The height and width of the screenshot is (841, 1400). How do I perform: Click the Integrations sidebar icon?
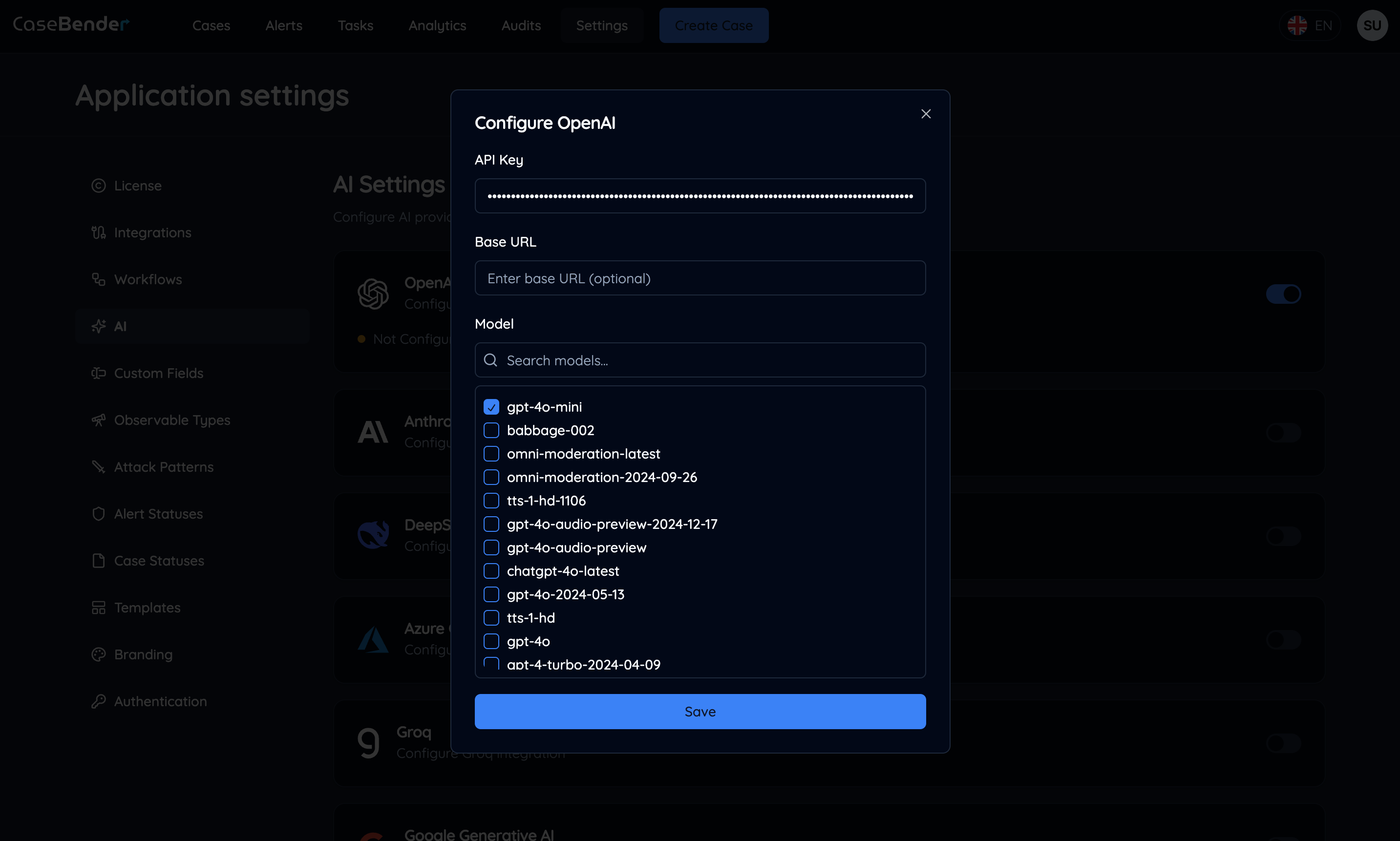click(x=99, y=232)
